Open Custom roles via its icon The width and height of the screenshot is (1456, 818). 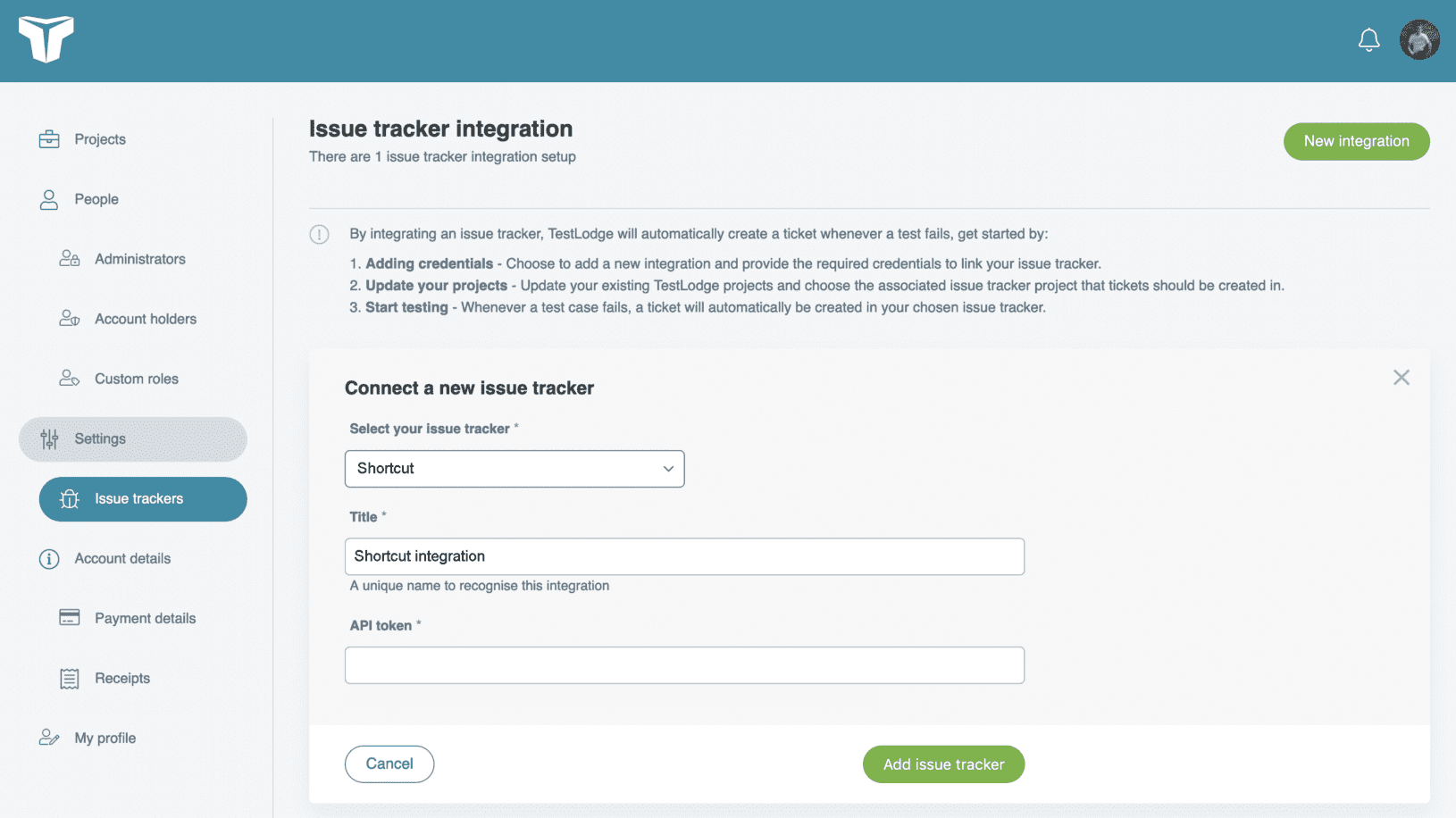[x=69, y=378]
